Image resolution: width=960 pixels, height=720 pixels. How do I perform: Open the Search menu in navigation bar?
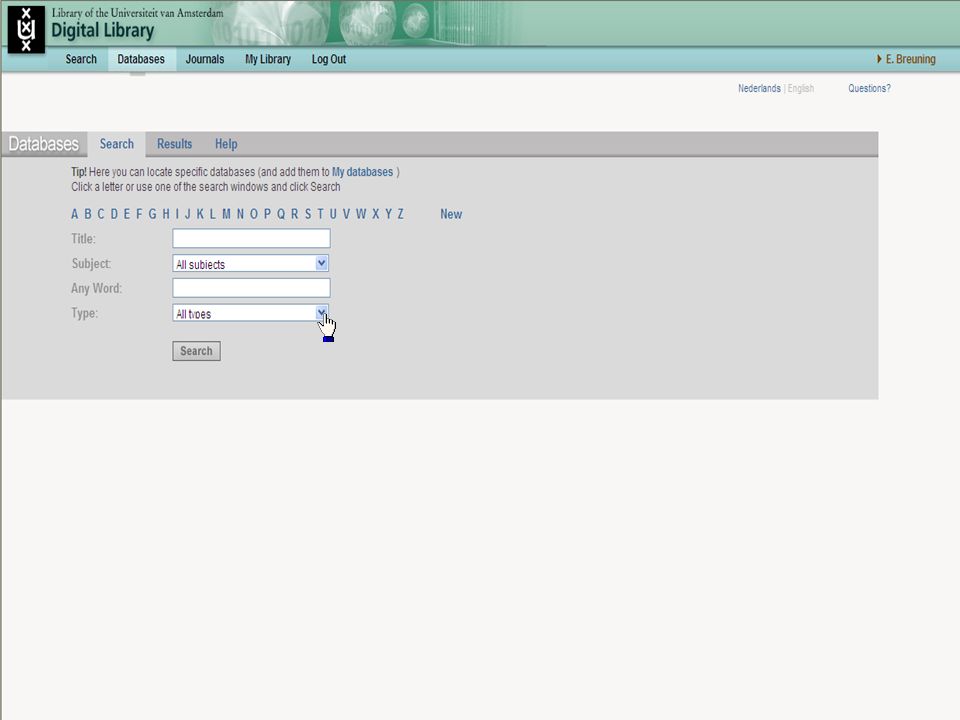(81, 59)
